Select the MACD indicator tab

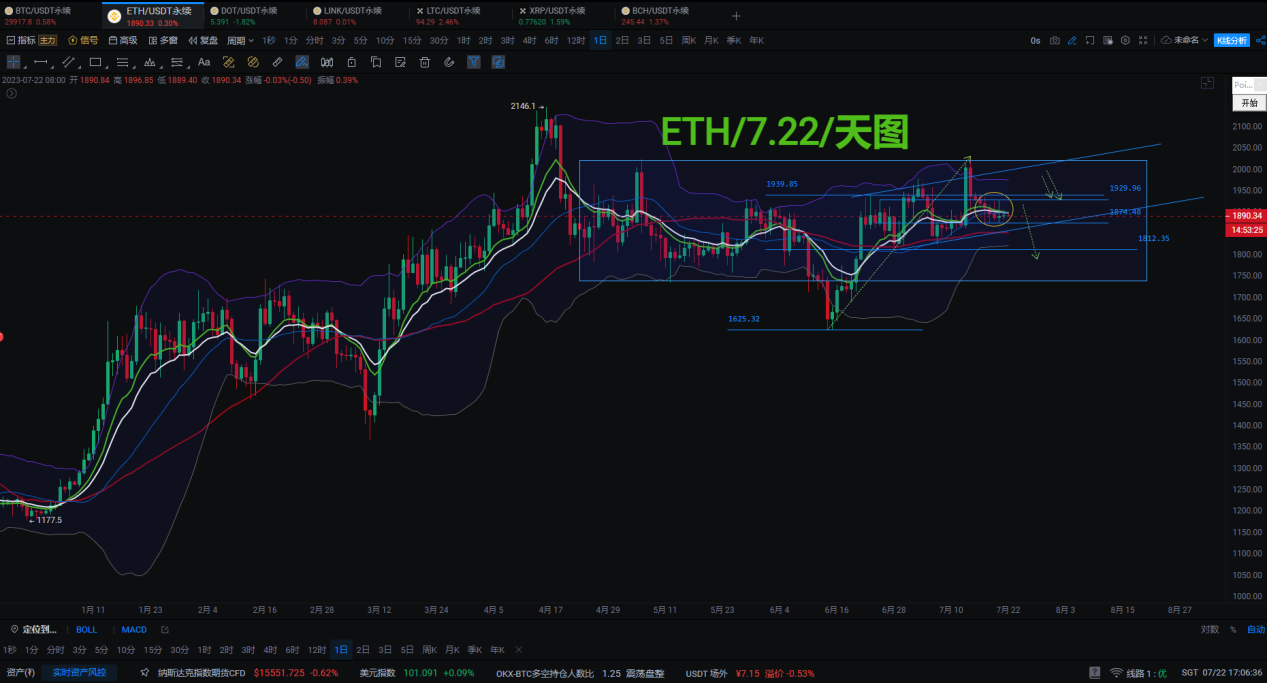click(x=134, y=629)
